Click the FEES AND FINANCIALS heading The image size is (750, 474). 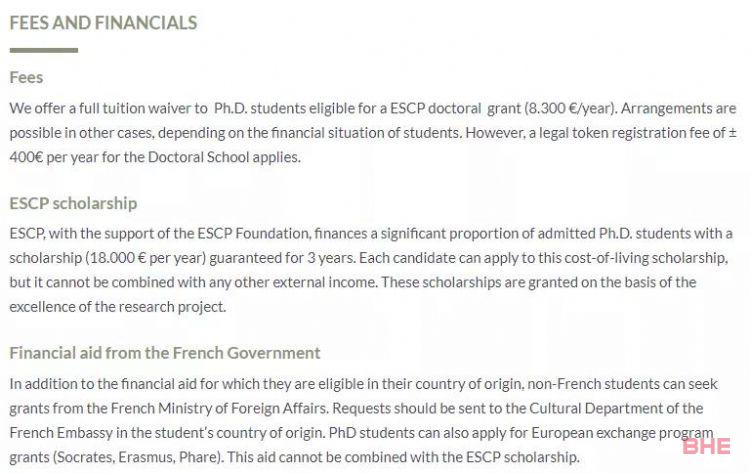click(103, 23)
